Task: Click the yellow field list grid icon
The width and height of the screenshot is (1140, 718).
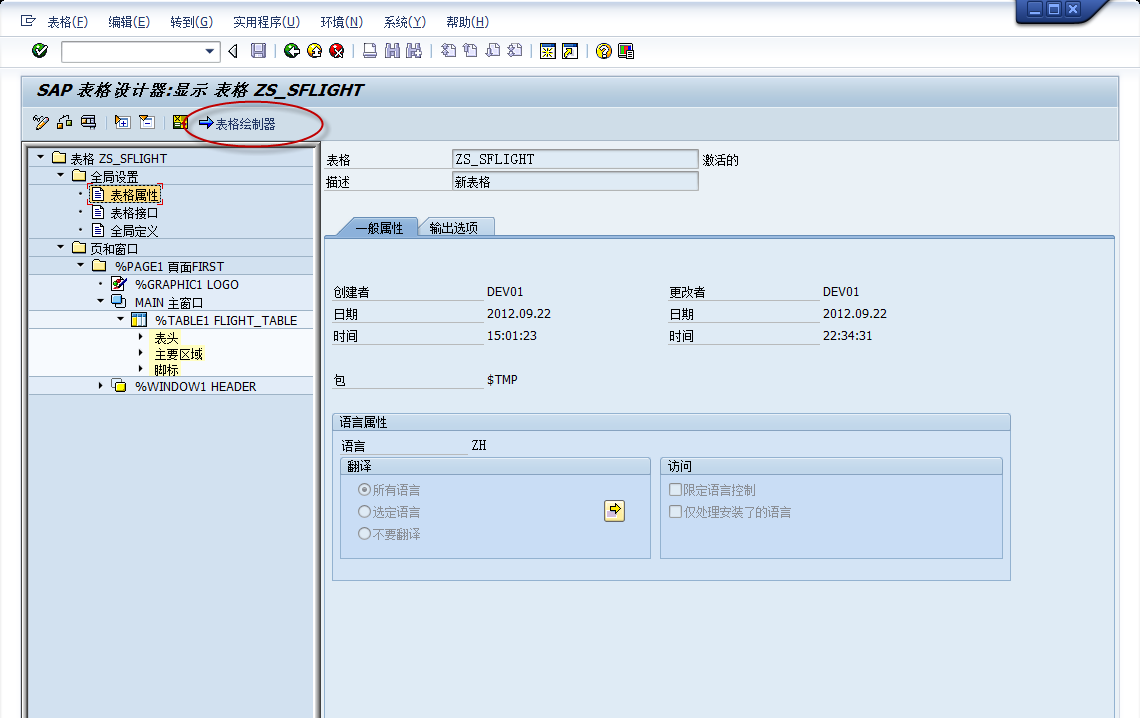Action: [x=180, y=122]
